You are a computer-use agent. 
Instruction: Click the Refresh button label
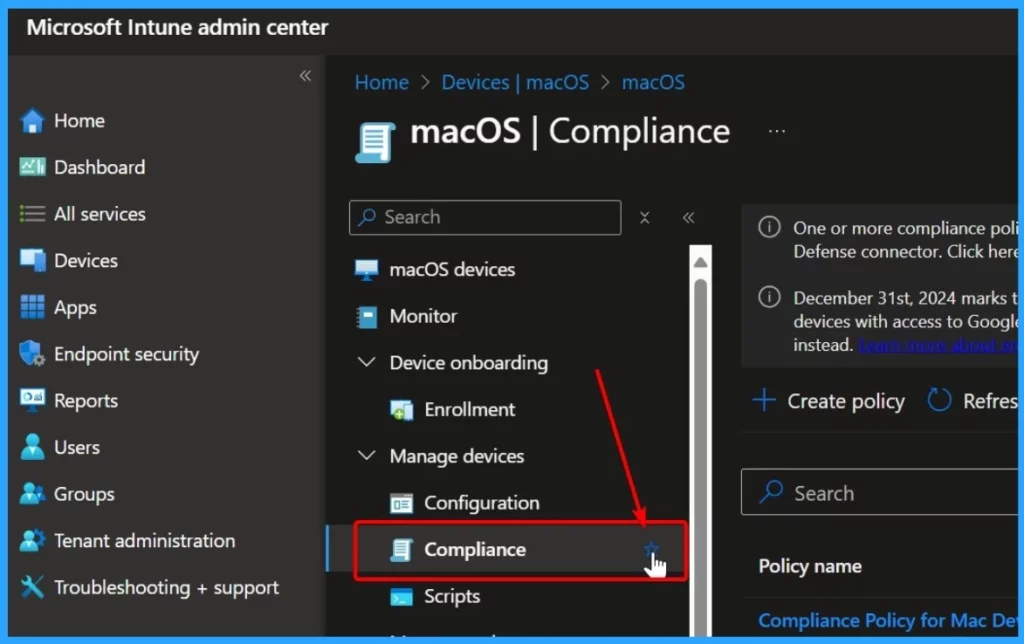click(x=989, y=400)
